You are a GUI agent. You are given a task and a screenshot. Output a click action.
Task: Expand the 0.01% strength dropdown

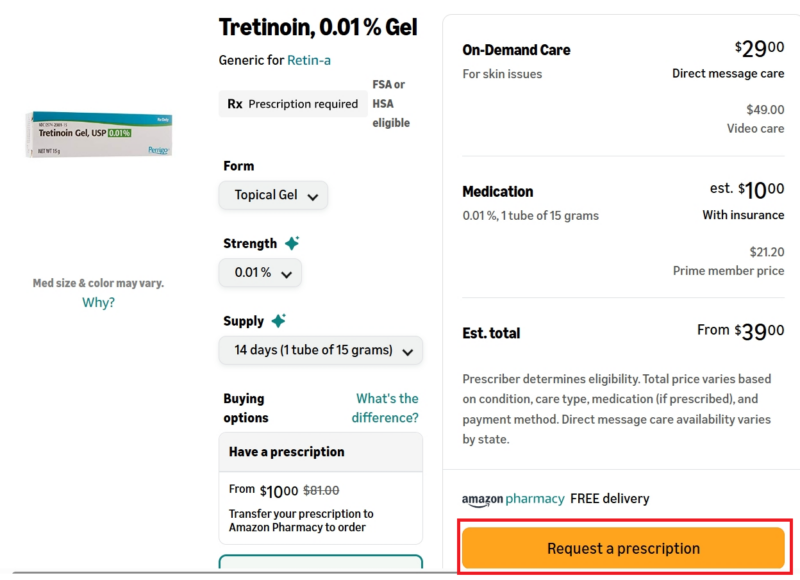click(x=260, y=273)
